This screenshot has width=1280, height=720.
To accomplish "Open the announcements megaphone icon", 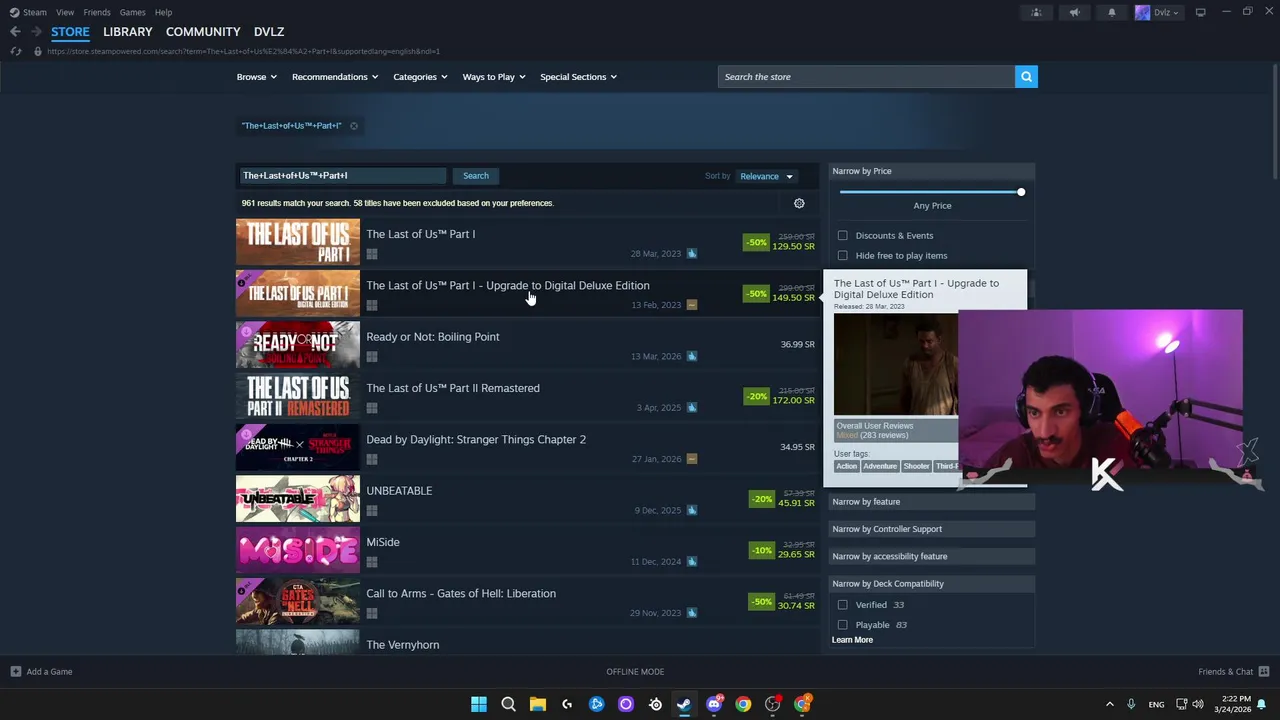I will (x=1074, y=12).
